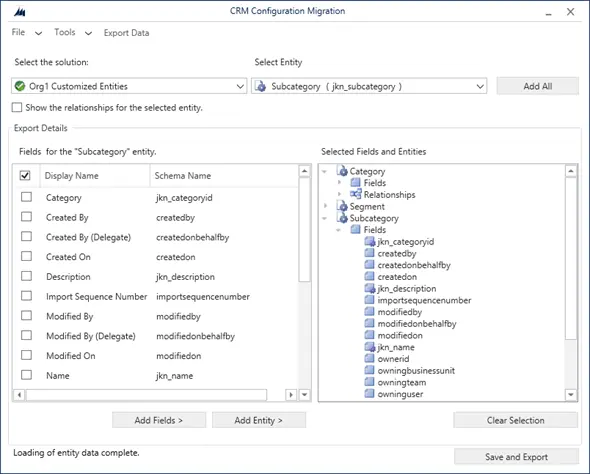Viewport: 590px width, 474px height.
Task: Click the Export Data menu label
Action: click(x=126, y=33)
